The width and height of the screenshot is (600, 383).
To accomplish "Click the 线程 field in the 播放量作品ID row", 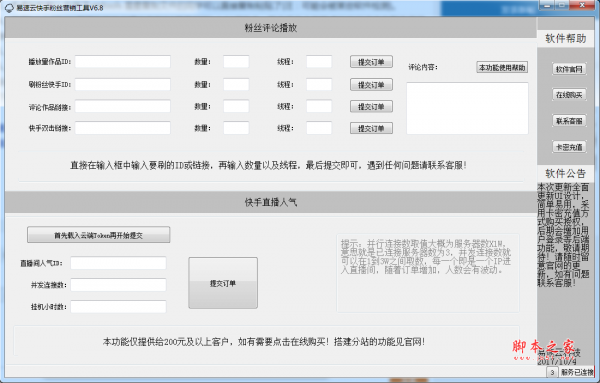I will 319,62.
